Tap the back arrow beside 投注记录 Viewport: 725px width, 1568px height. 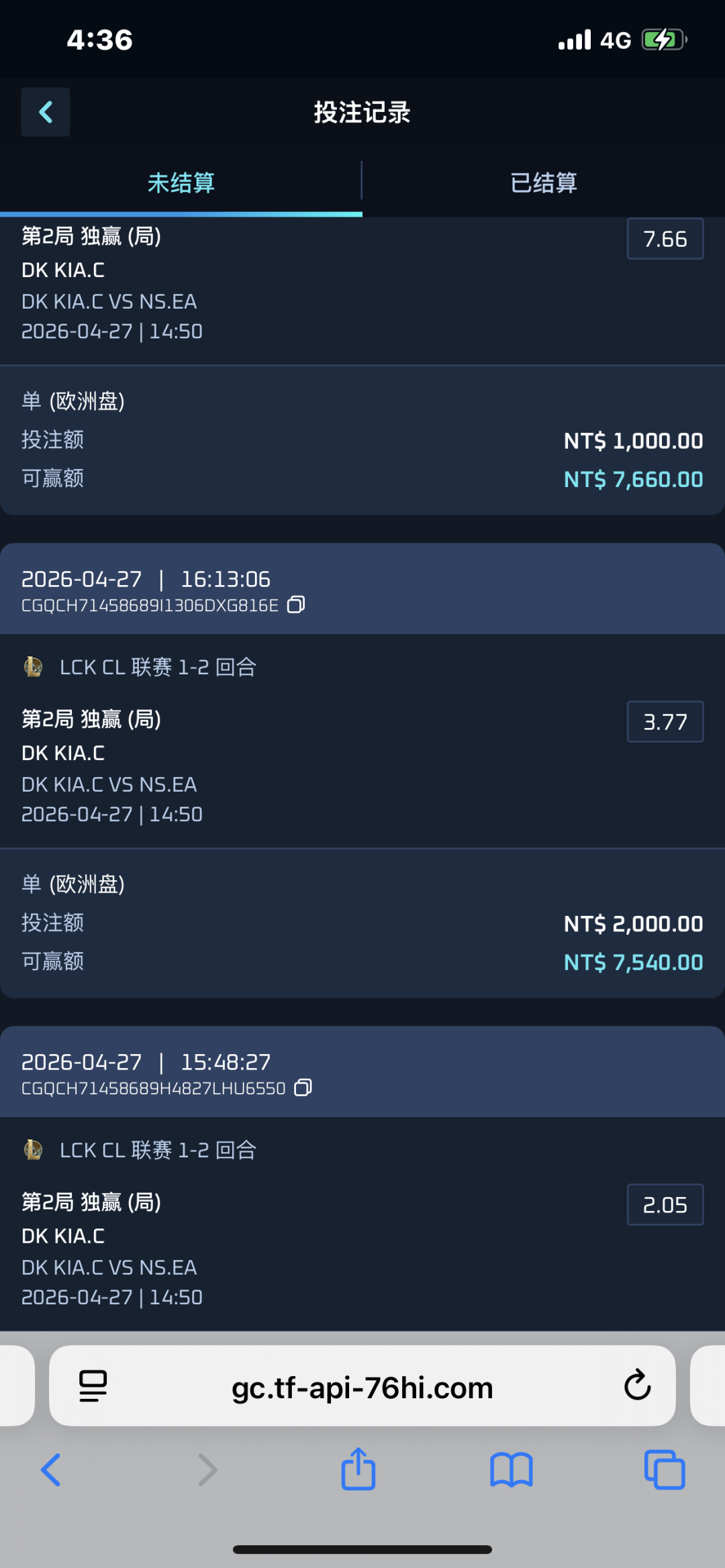coord(46,112)
